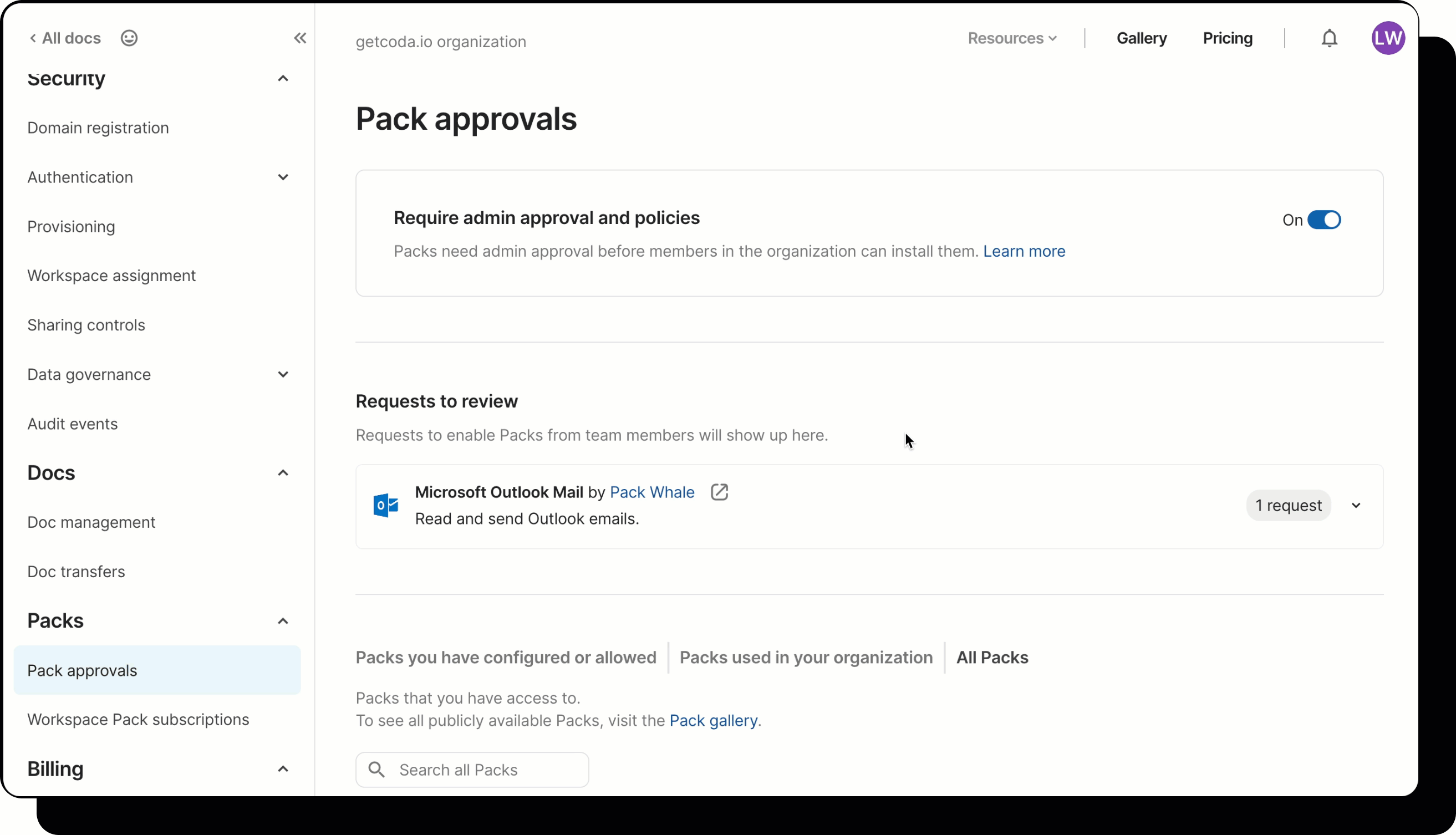The width and height of the screenshot is (1456, 835).
Task: Open the LW user avatar menu
Action: click(1387, 38)
